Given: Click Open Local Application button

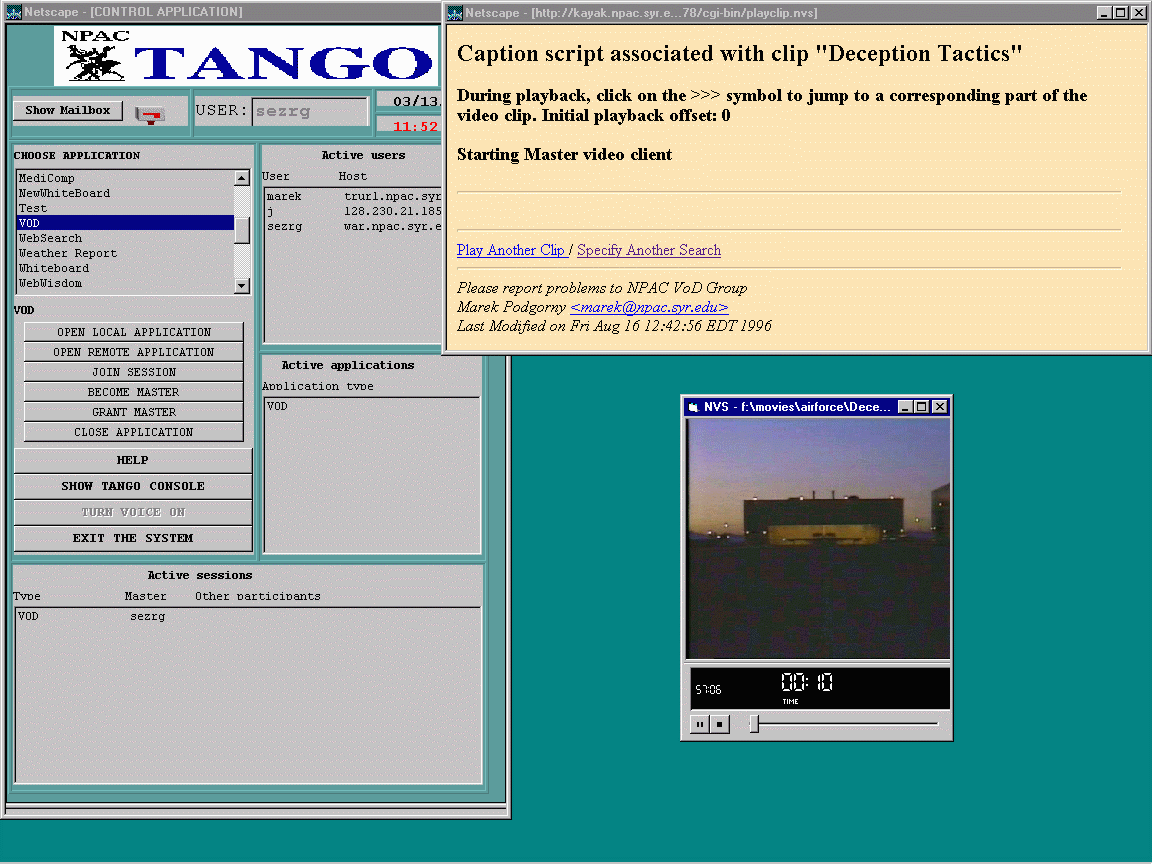Looking at the screenshot, I should coord(134,332).
